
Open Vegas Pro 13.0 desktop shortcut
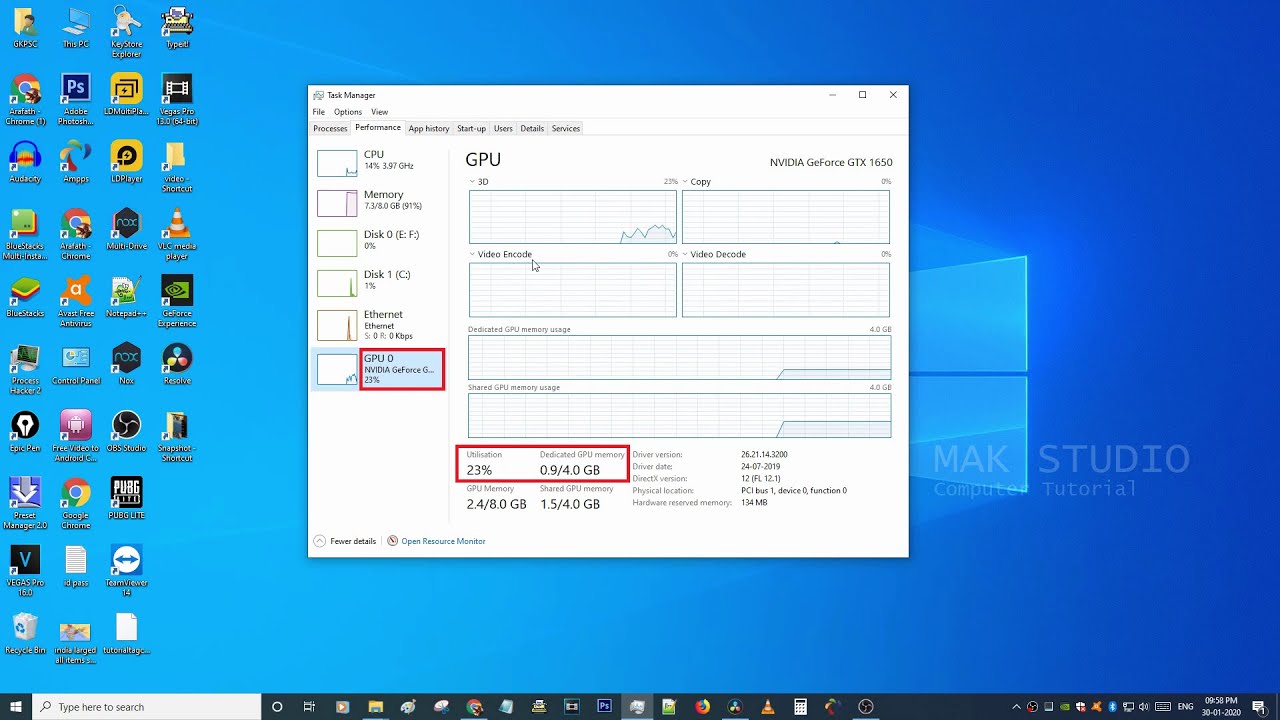click(x=177, y=100)
